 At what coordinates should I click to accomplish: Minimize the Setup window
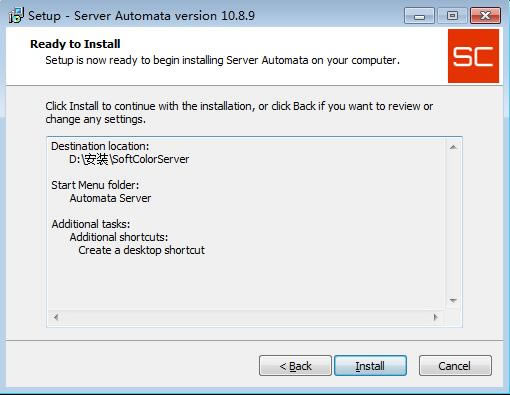419,16
